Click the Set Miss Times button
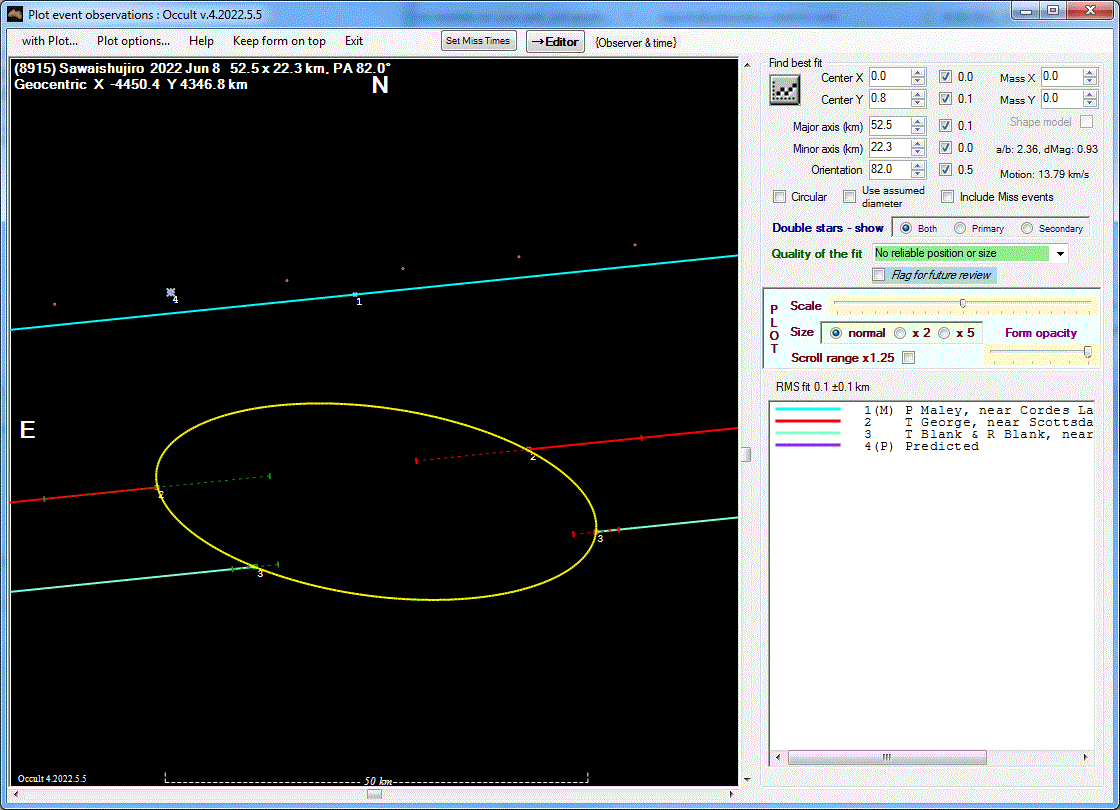Viewport: 1120px width, 810px height. [x=478, y=41]
